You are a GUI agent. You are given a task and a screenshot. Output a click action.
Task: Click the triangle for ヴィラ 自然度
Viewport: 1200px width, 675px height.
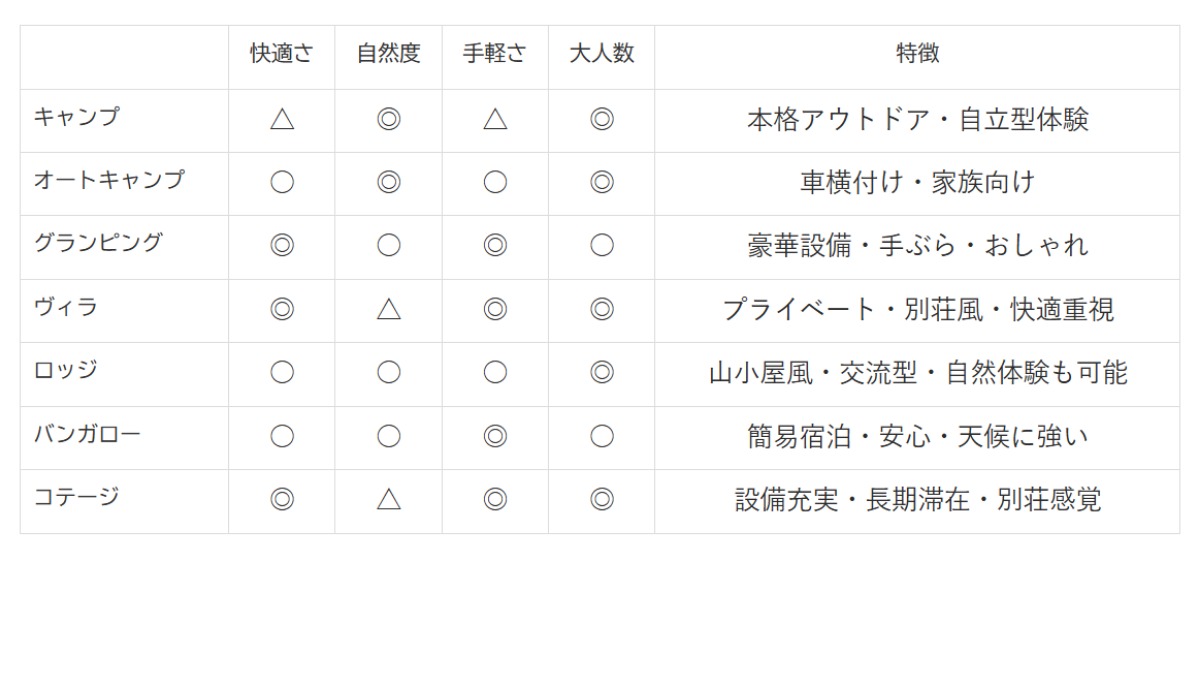click(388, 310)
